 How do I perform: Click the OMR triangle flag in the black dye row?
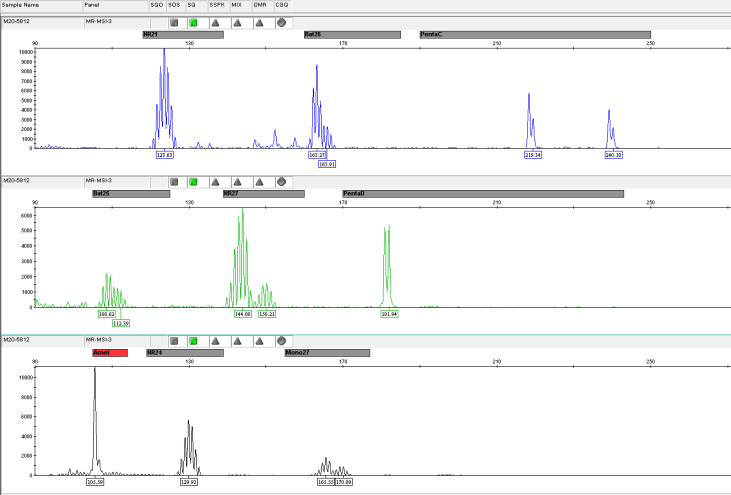click(259, 341)
